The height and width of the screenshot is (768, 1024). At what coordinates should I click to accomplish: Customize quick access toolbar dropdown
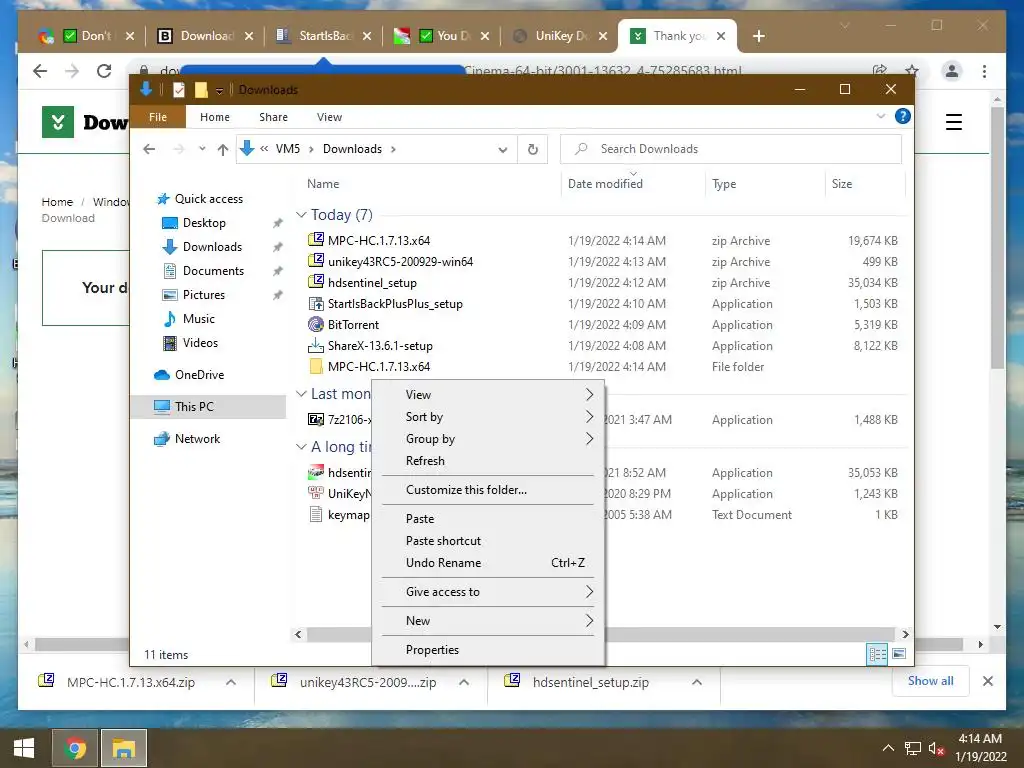(x=219, y=90)
